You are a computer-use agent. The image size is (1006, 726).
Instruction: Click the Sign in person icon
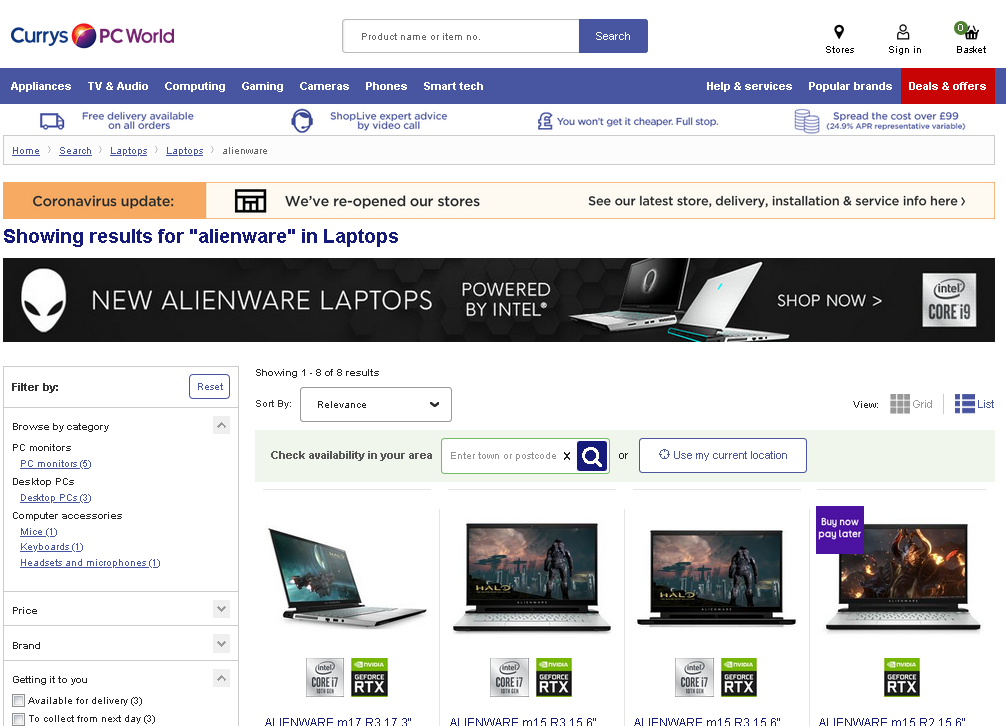903,31
